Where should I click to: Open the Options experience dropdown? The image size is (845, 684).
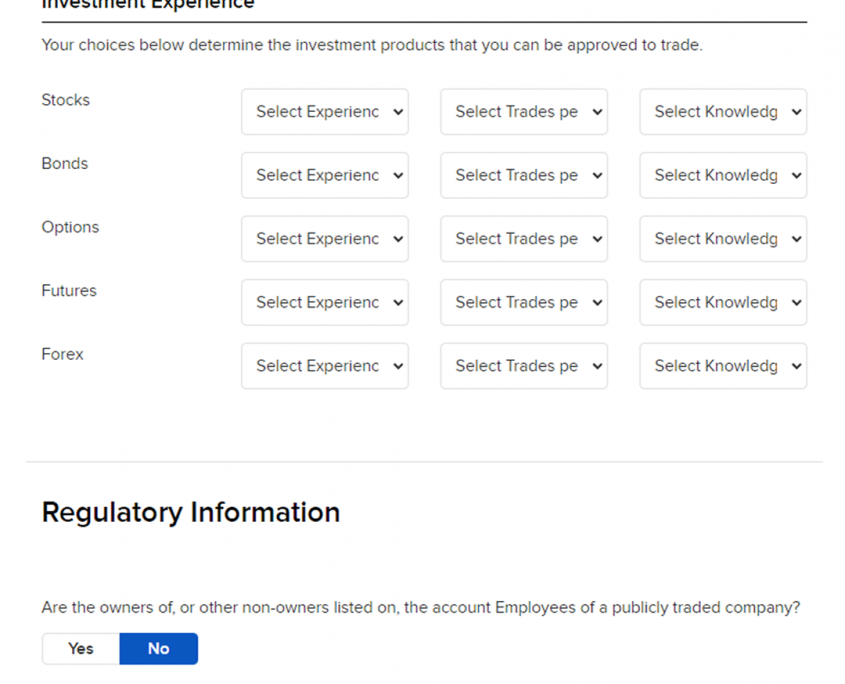coord(324,239)
